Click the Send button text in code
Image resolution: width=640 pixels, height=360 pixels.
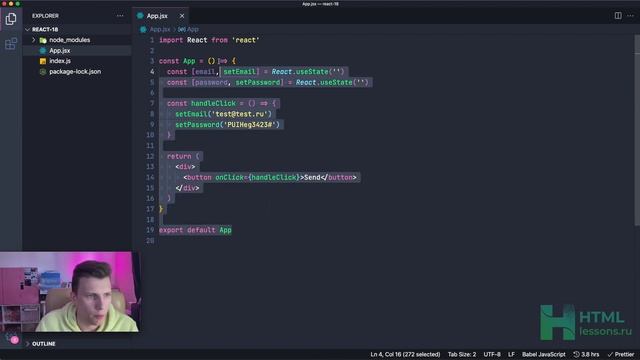click(312, 178)
